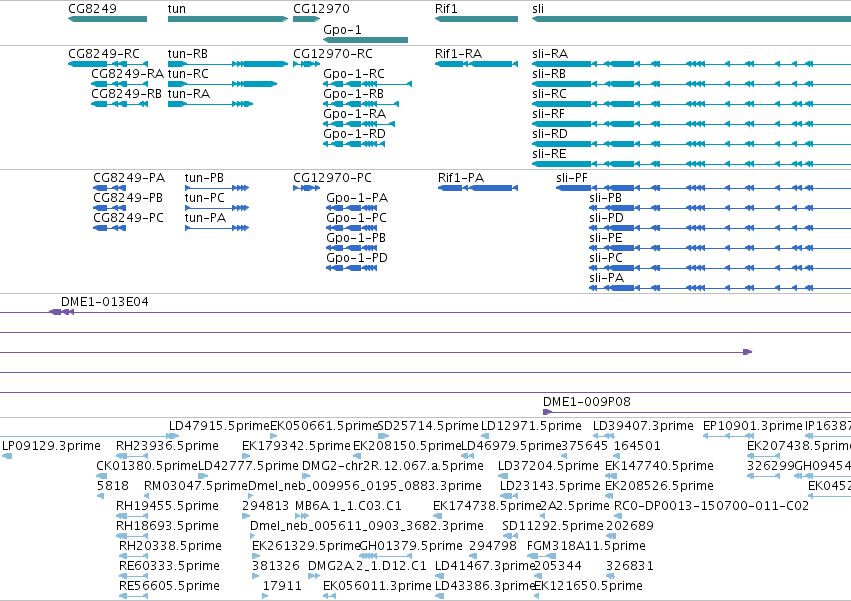Click the tun-PA coding glyph
851x601 pixels.
pyautogui.click(x=217, y=228)
